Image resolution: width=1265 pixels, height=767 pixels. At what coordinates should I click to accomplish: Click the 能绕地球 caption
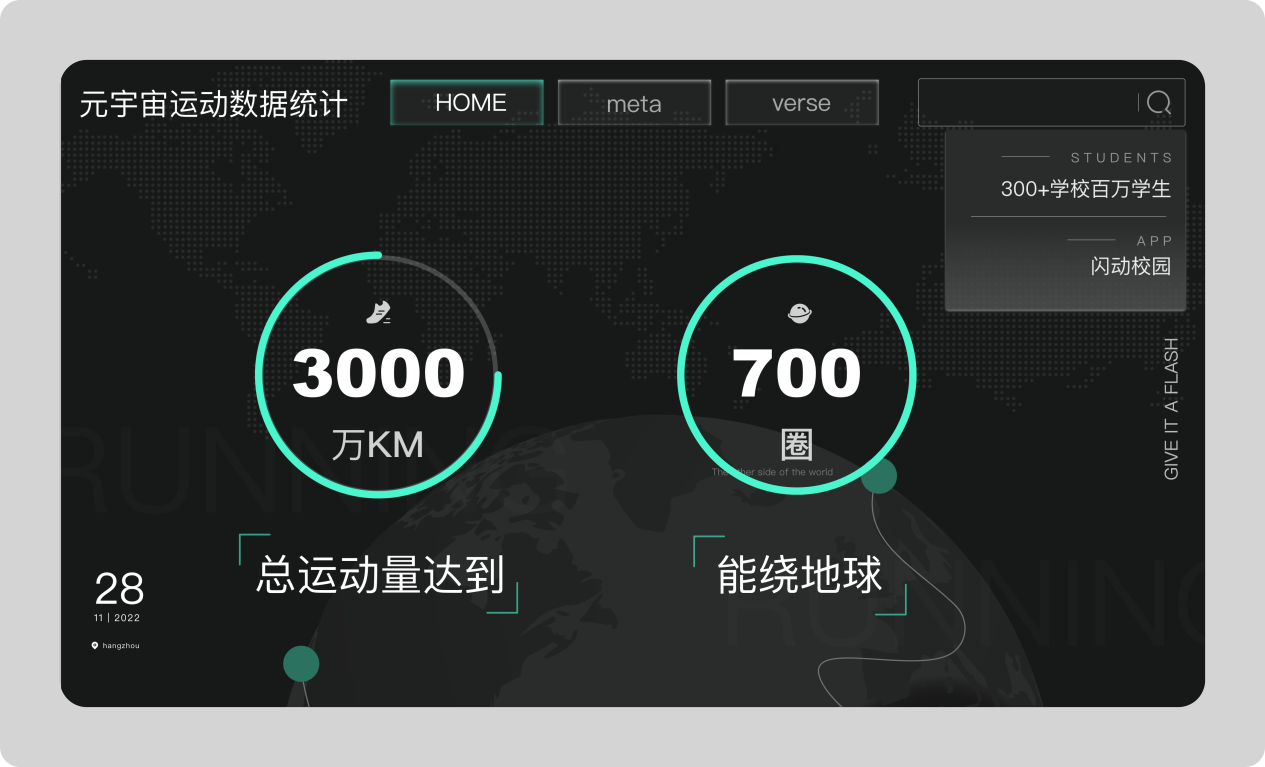point(800,574)
